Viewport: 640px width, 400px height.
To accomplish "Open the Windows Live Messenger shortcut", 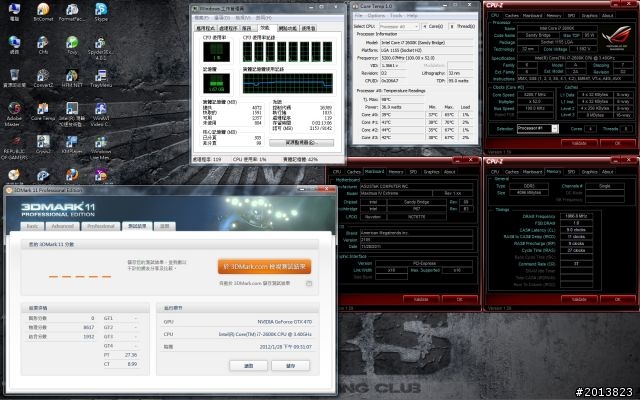I will point(101,147).
